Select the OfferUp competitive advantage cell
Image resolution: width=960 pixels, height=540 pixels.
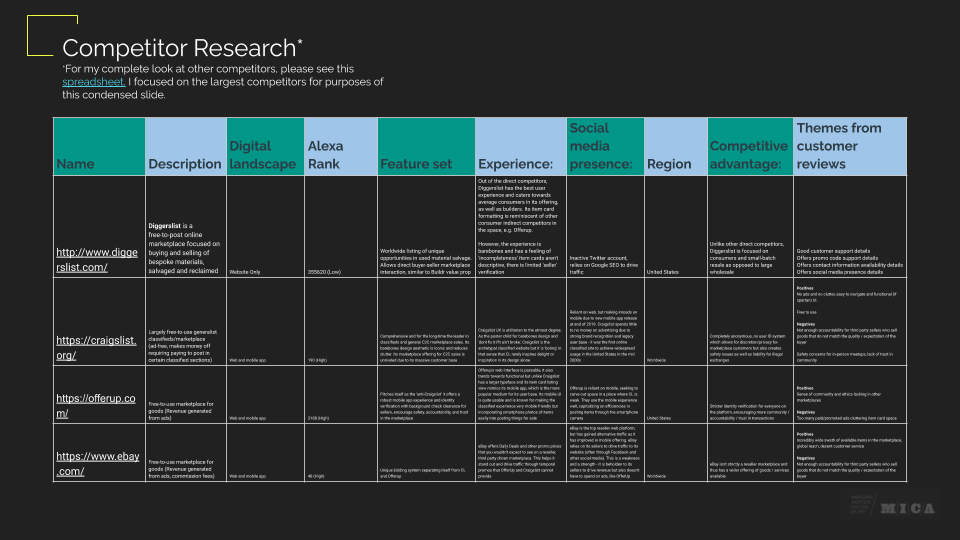751,395
